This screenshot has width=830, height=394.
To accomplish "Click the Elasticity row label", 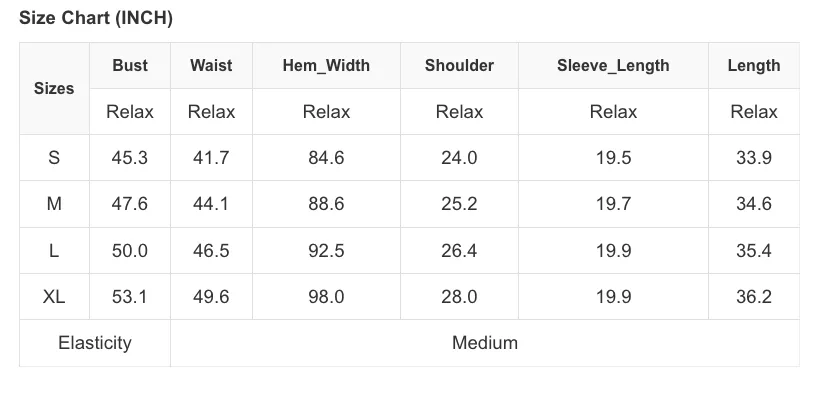I will point(95,343).
